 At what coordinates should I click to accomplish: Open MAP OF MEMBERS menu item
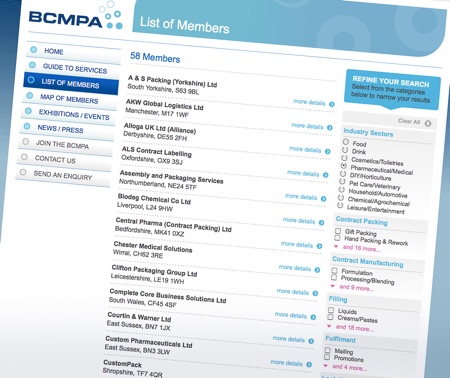point(70,99)
